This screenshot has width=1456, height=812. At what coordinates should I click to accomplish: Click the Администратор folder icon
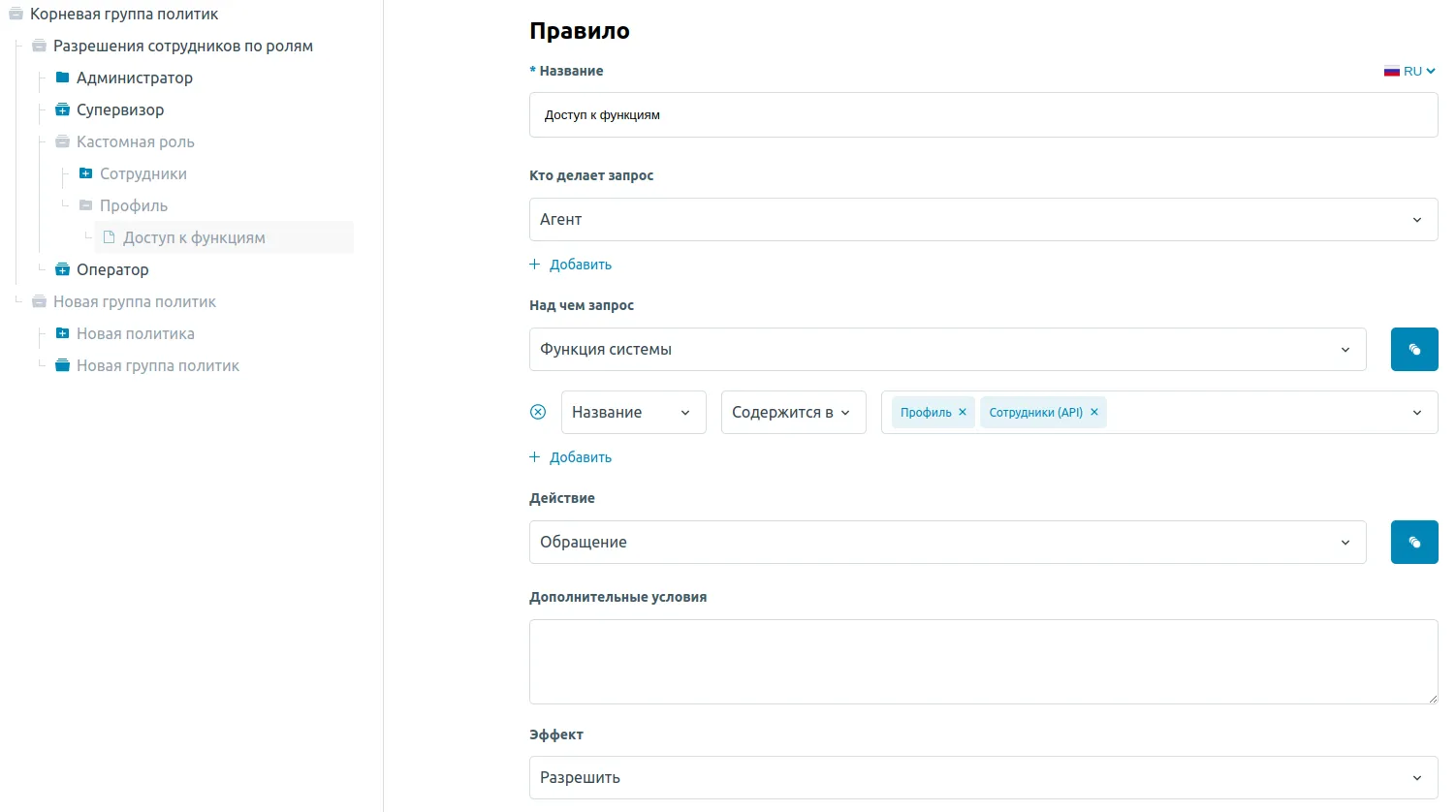(x=62, y=78)
